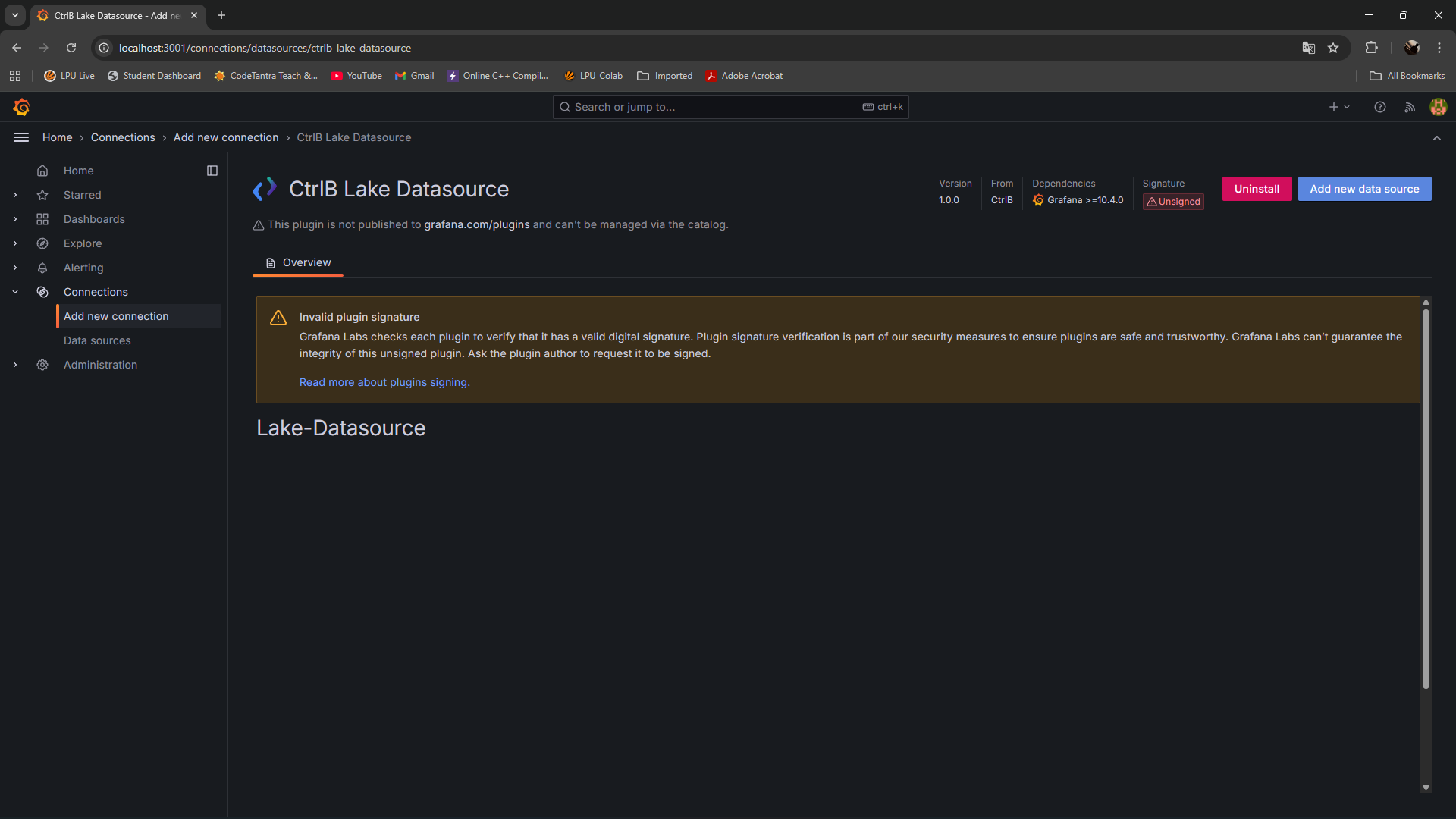Click the Grafana logo home icon
The height and width of the screenshot is (819, 1456).
coord(21,107)
